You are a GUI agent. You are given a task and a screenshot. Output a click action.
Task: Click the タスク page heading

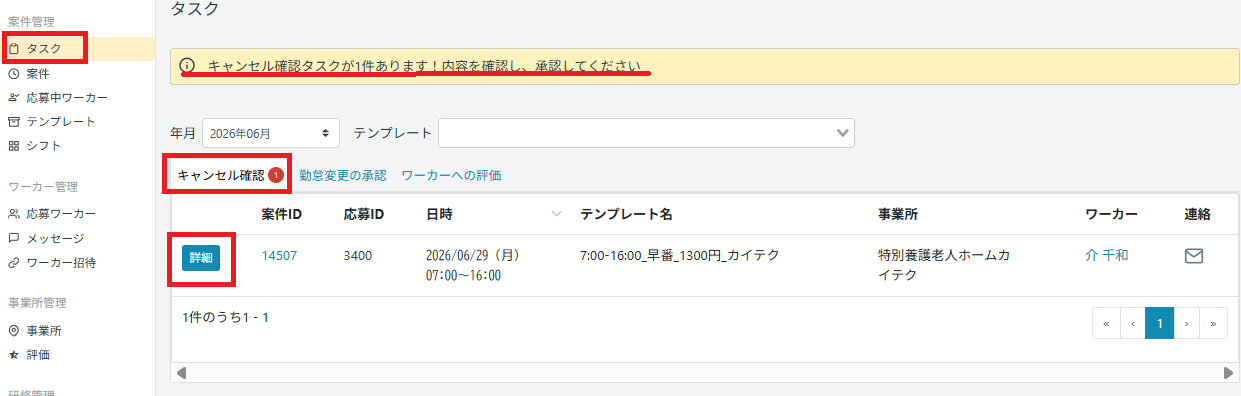click(x=195, y=10)
